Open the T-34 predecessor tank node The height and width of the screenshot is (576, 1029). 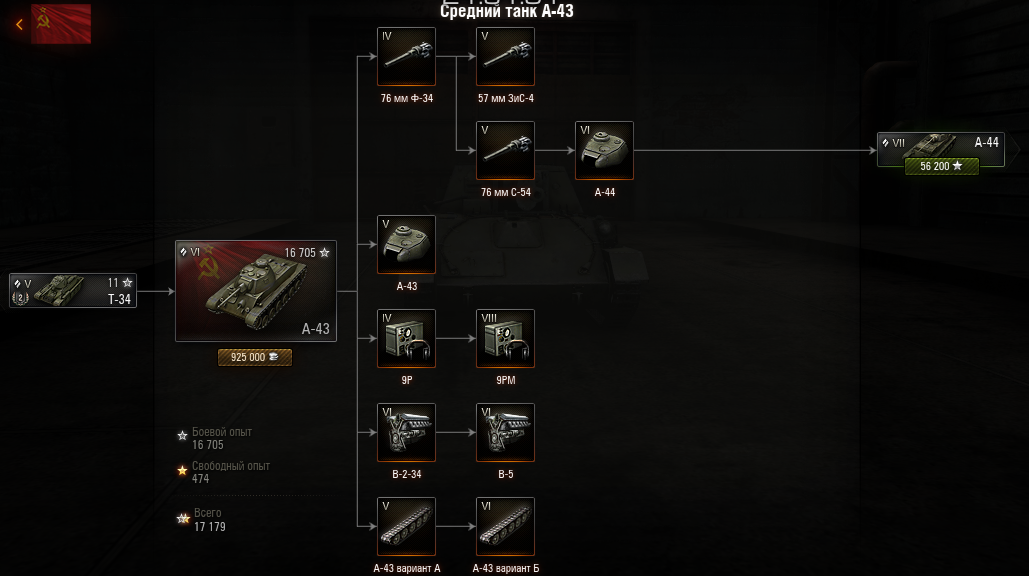pyautogui.click(x=73, y=291)
